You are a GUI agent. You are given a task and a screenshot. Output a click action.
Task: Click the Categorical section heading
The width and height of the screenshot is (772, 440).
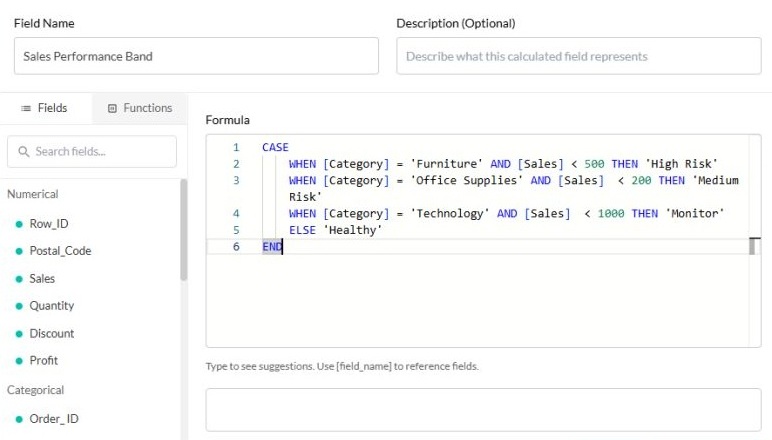[35, 390]
